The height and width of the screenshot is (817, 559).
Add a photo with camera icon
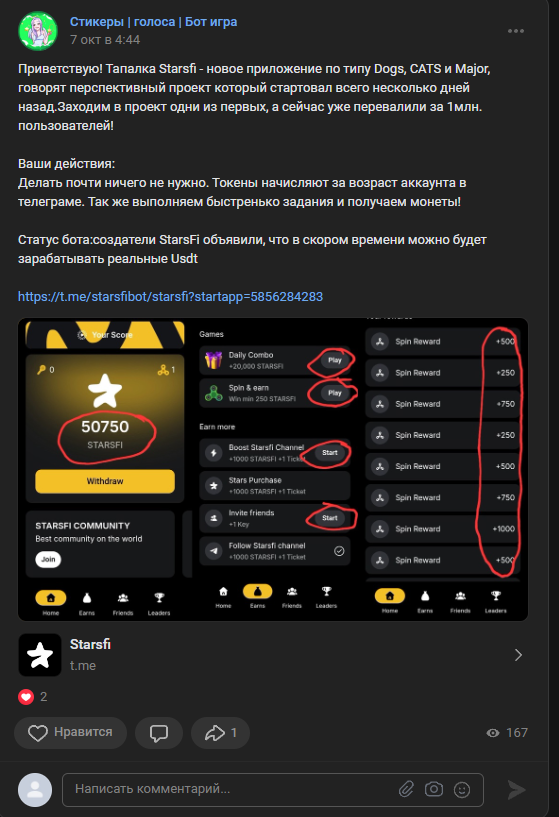433,789
